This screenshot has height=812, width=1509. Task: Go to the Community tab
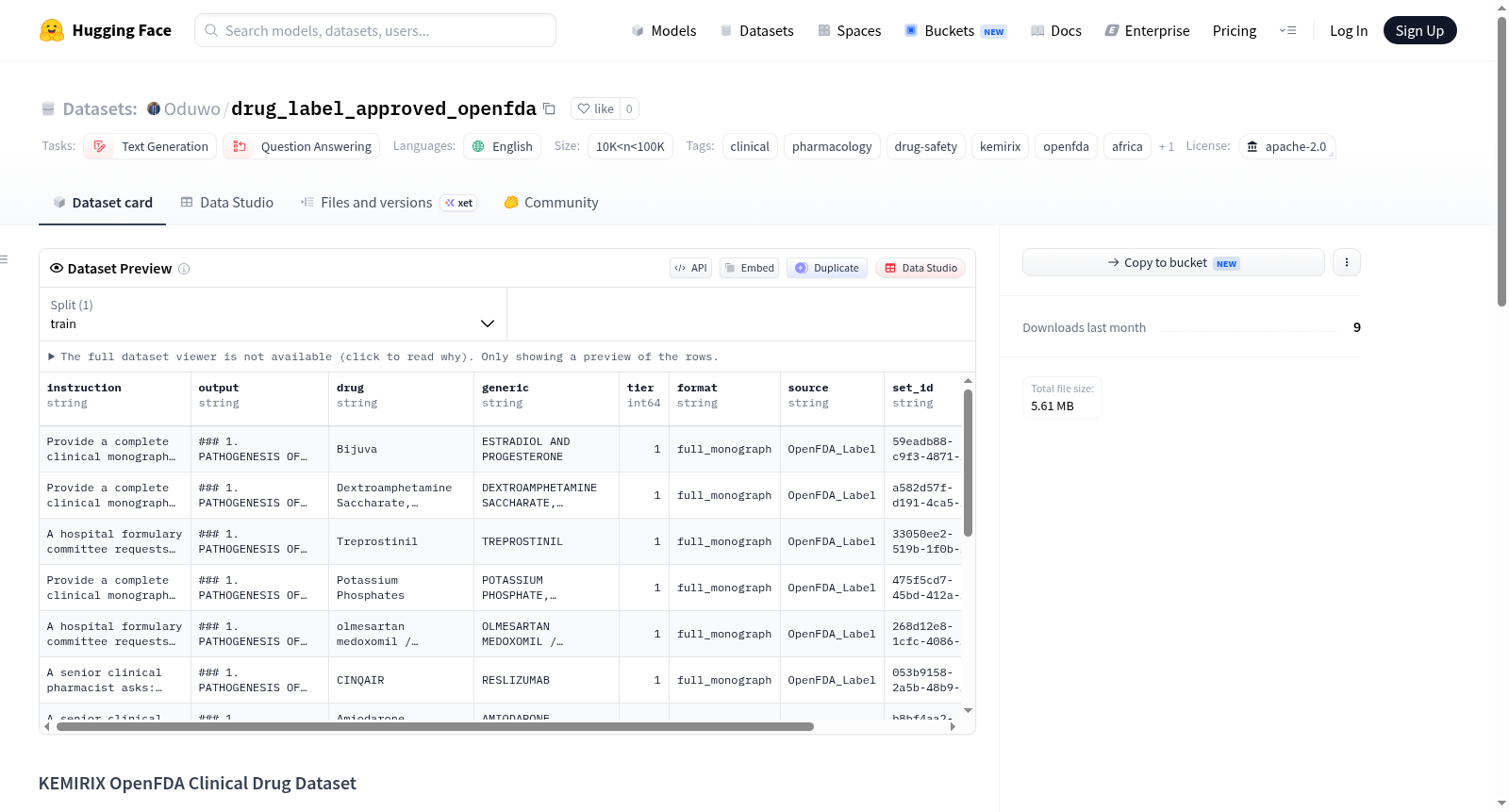point(551,203)
